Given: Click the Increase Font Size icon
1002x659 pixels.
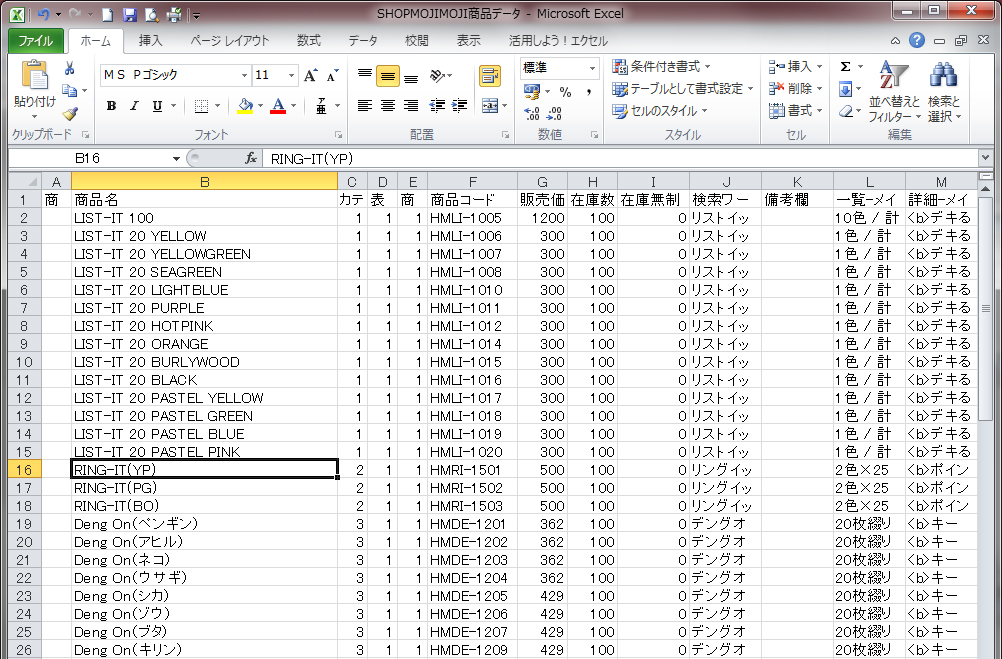Looking at the screenshot, I should click(x=310, y=75).
